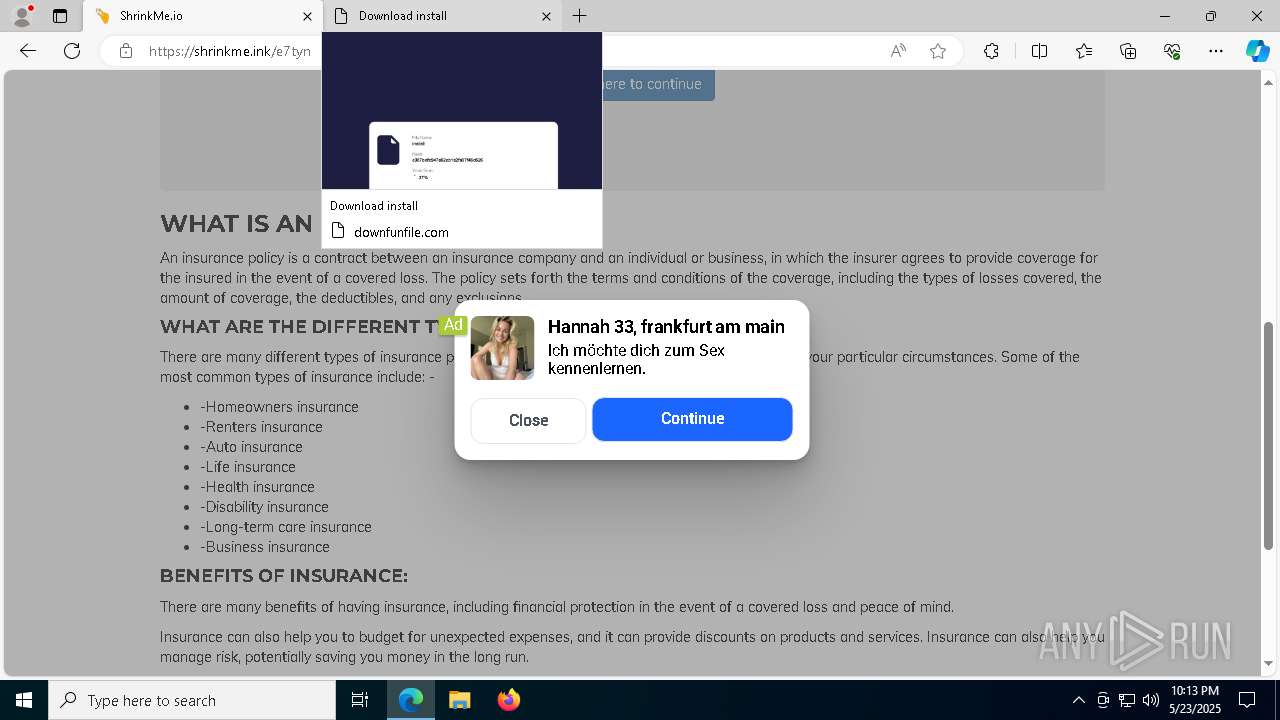
Task: Click the blue Continue button in the ad
Action: (x=692, y=419)
